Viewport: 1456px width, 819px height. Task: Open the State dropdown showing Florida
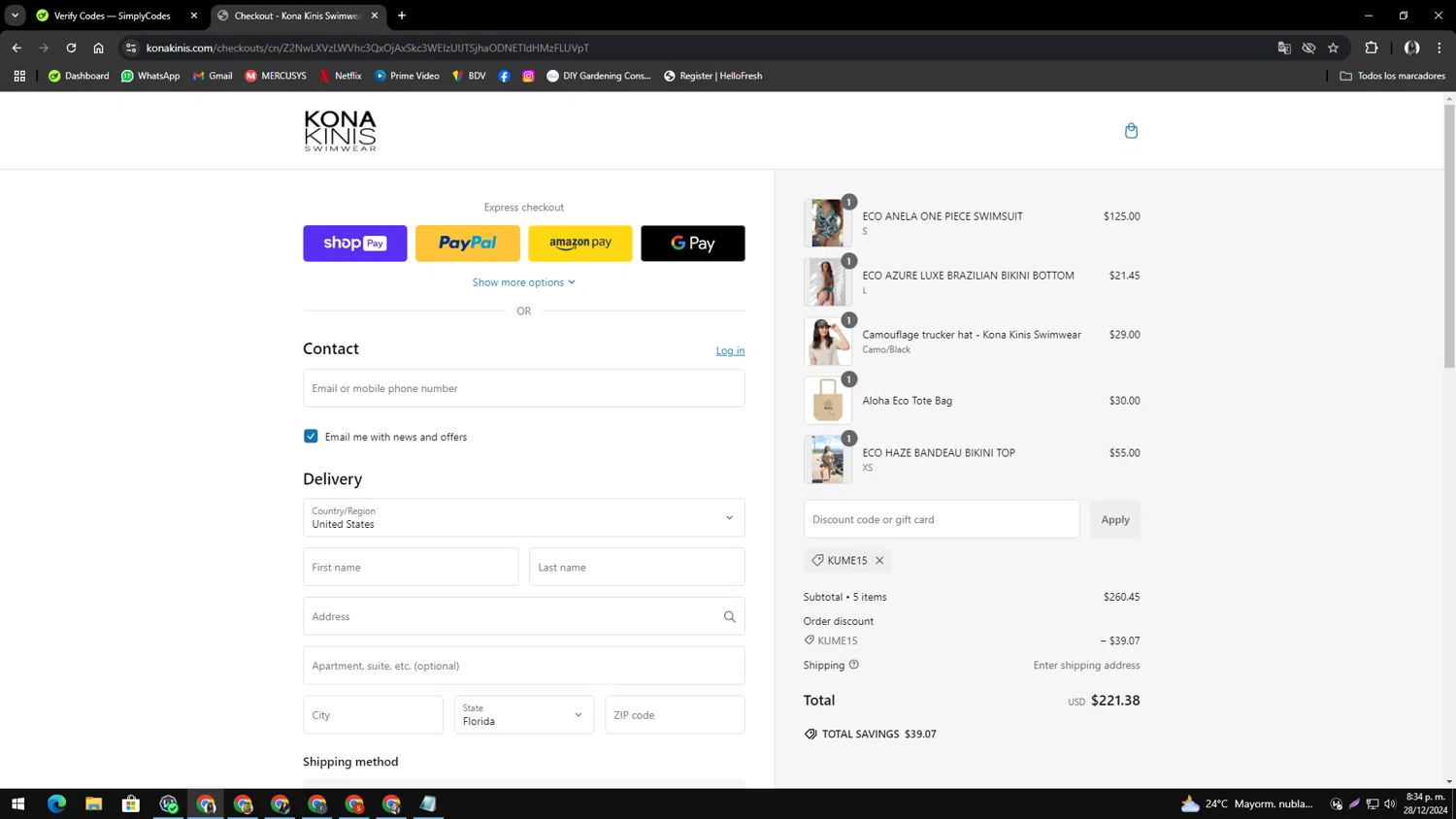524,715
